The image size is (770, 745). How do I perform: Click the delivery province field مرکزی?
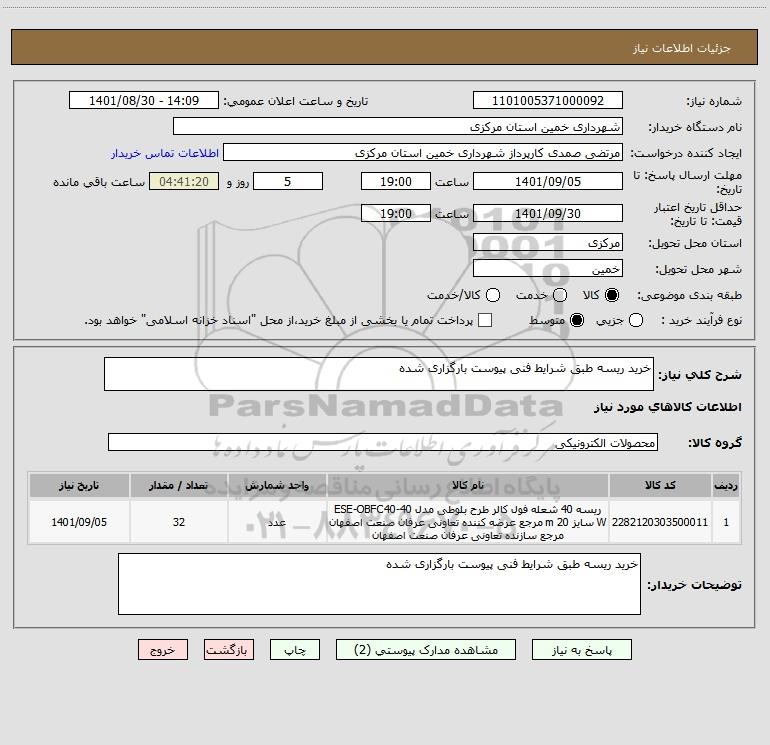pos(548,243)
